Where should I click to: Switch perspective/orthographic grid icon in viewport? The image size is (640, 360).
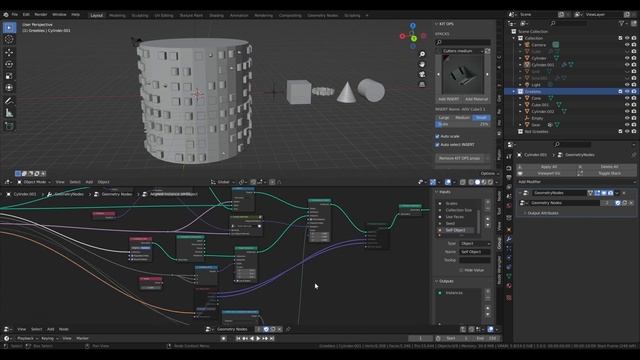[422, 84]
